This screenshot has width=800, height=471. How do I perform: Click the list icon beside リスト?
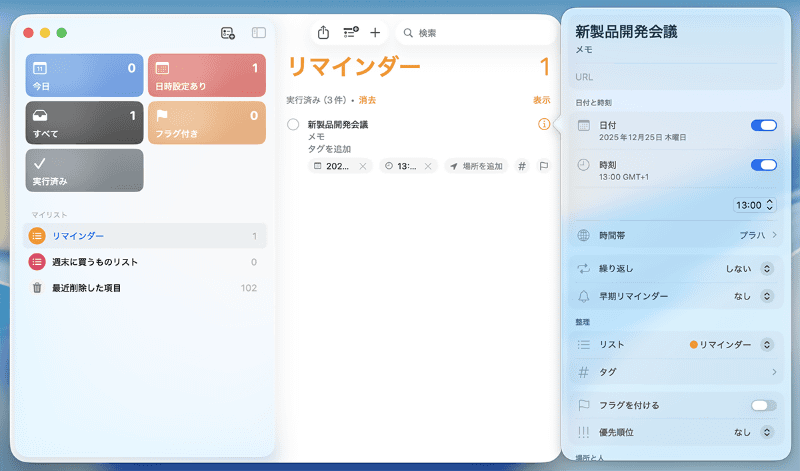(584, 345)
